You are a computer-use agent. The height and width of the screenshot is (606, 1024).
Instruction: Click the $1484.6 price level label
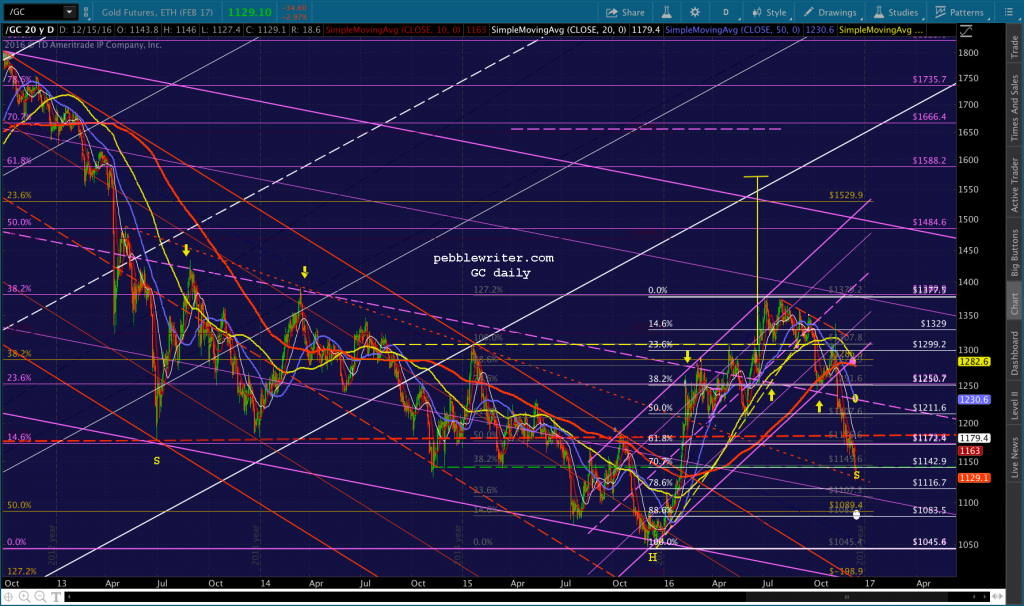pyautogui.click(x=929, y=222)
